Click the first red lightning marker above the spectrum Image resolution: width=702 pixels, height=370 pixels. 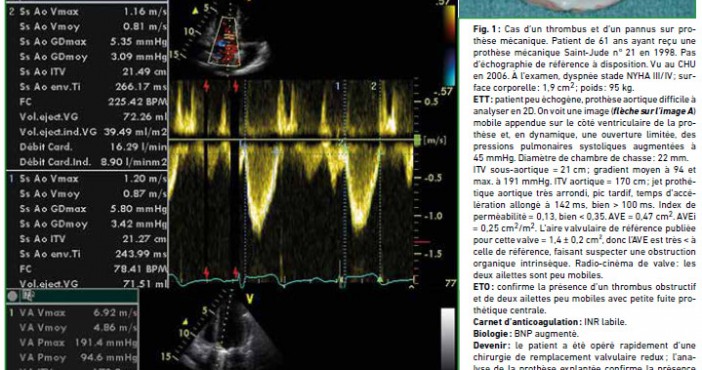coord(206,86)
